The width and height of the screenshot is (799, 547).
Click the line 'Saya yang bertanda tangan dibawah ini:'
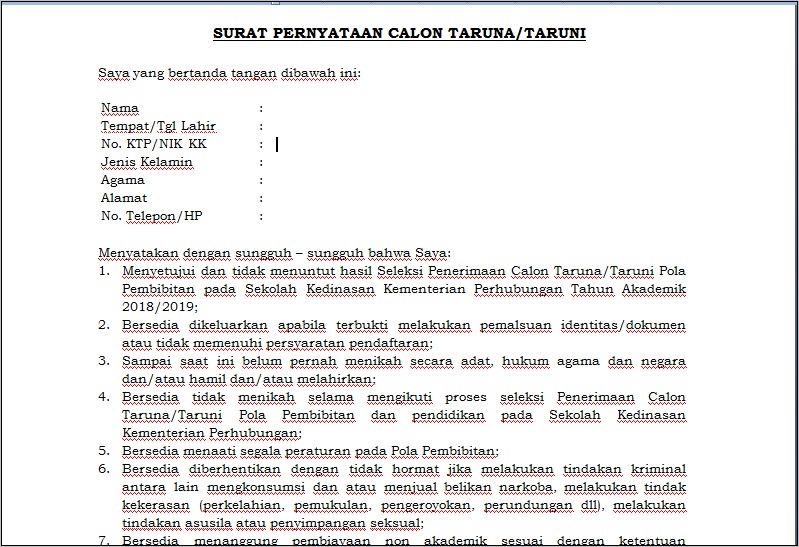click(229, 73)
